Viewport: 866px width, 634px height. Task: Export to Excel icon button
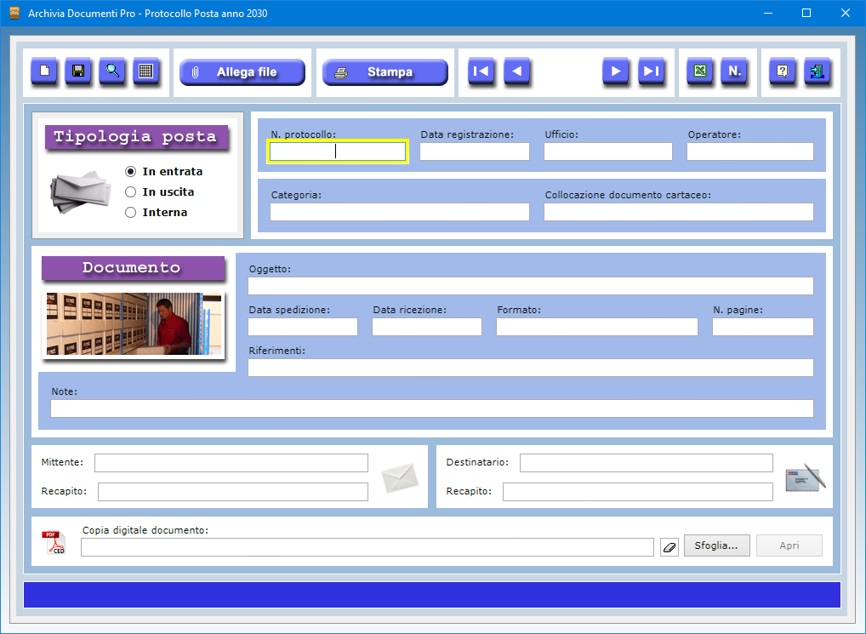point(700,71)
